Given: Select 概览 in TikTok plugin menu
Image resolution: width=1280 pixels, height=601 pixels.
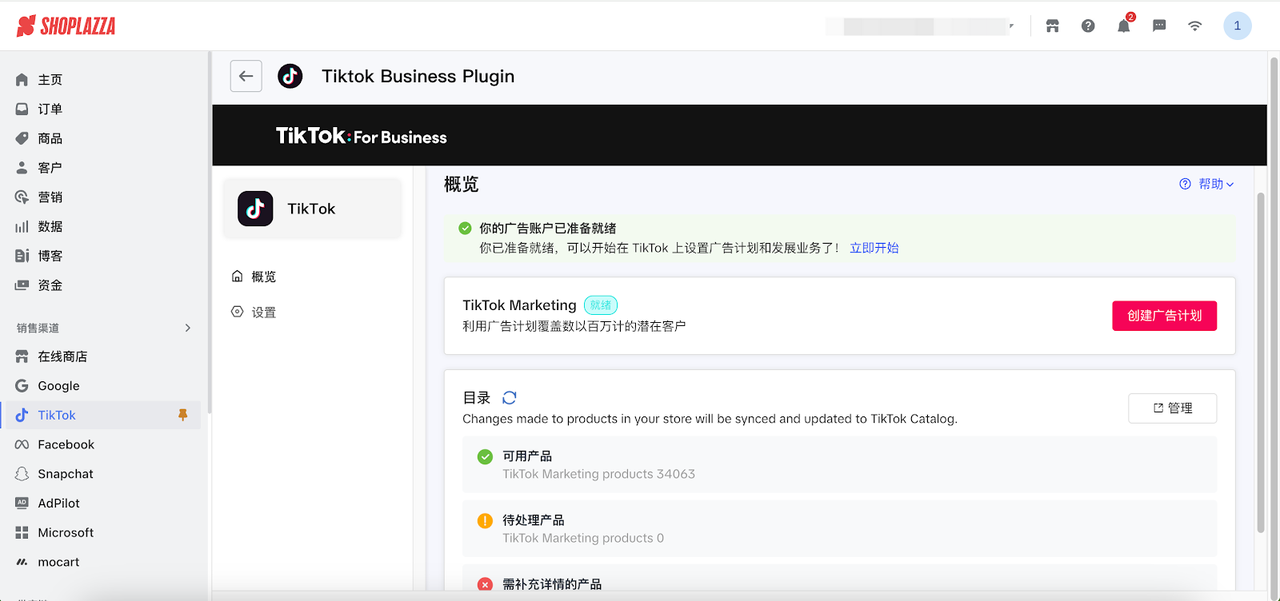Looking at the screenshot, I should [263, 277].
